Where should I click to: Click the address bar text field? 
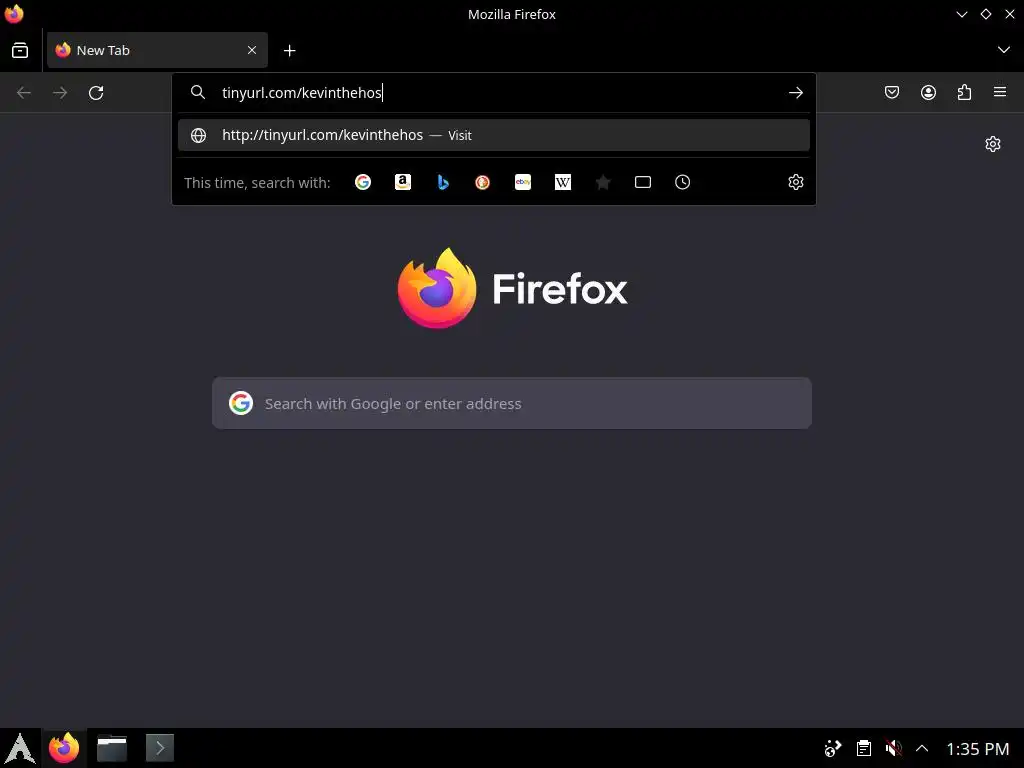pyautogui.click(x=496, y=93)
